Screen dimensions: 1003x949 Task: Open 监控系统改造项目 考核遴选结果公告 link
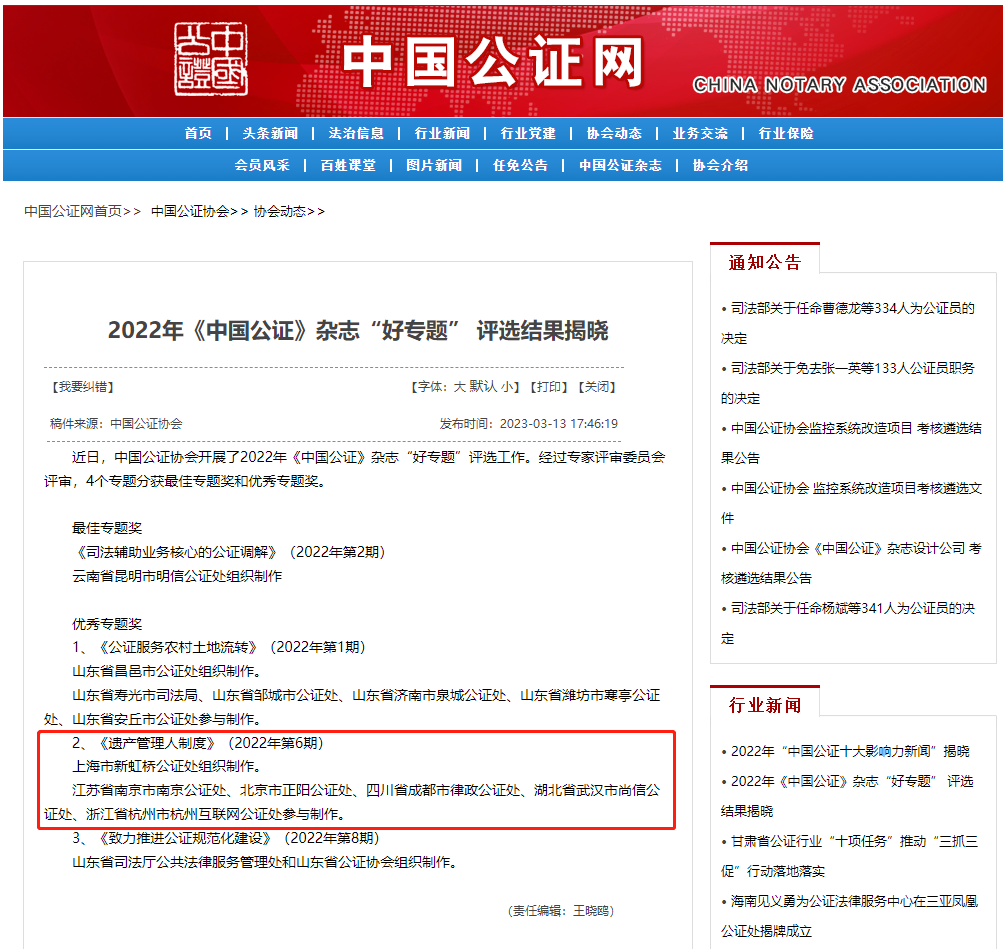point(851,443)
